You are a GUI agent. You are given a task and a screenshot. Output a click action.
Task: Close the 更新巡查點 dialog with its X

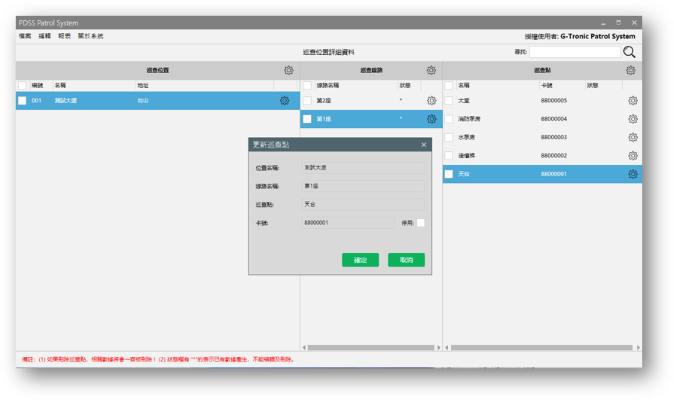424,145
